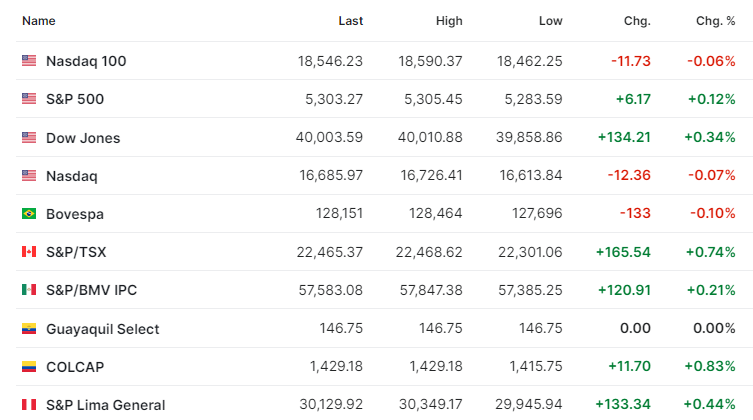Click the Chg. column header
Viewport: 753px width, 420px height.
637,21
